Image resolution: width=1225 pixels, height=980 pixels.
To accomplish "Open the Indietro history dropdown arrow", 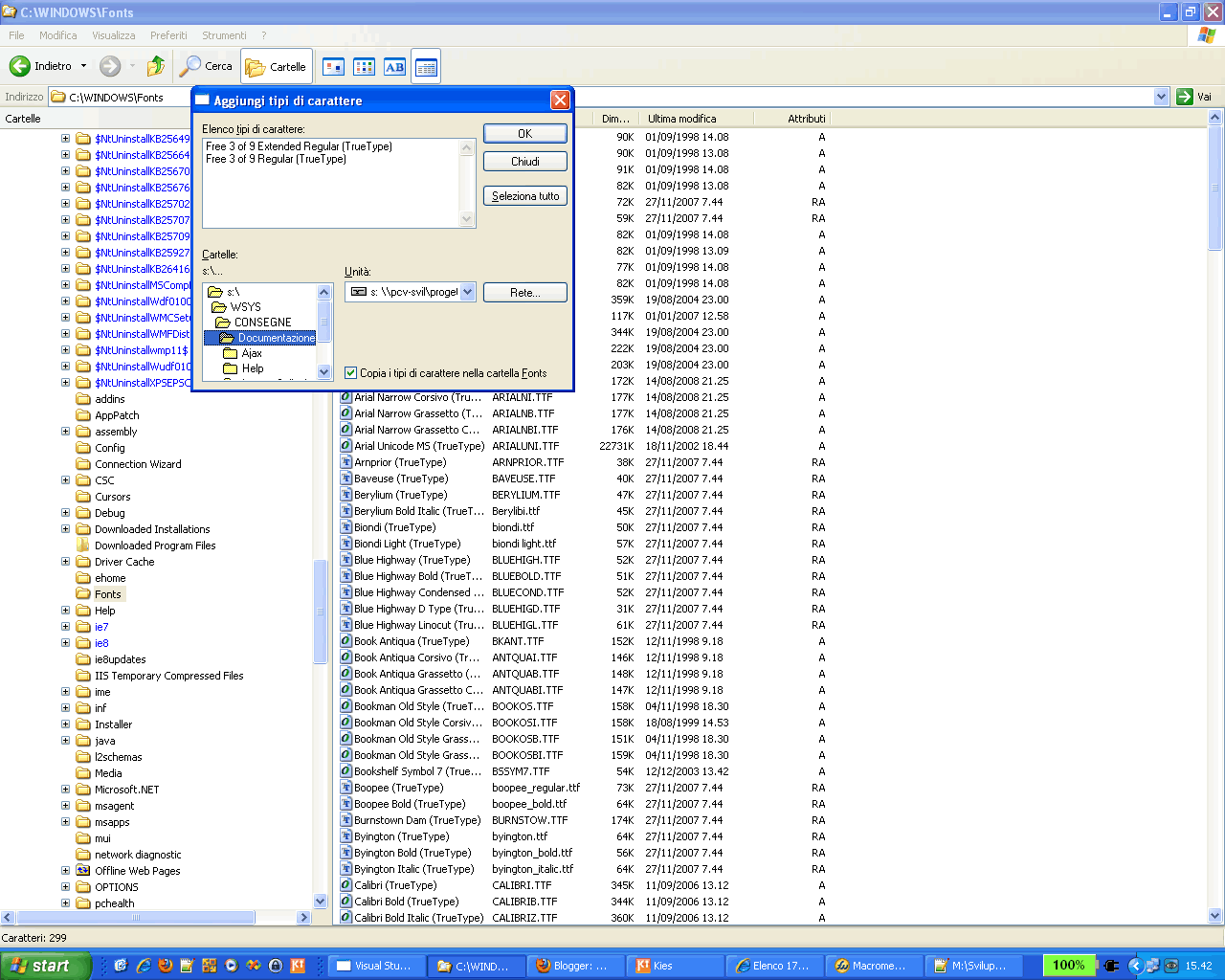I will click(83, 66).
